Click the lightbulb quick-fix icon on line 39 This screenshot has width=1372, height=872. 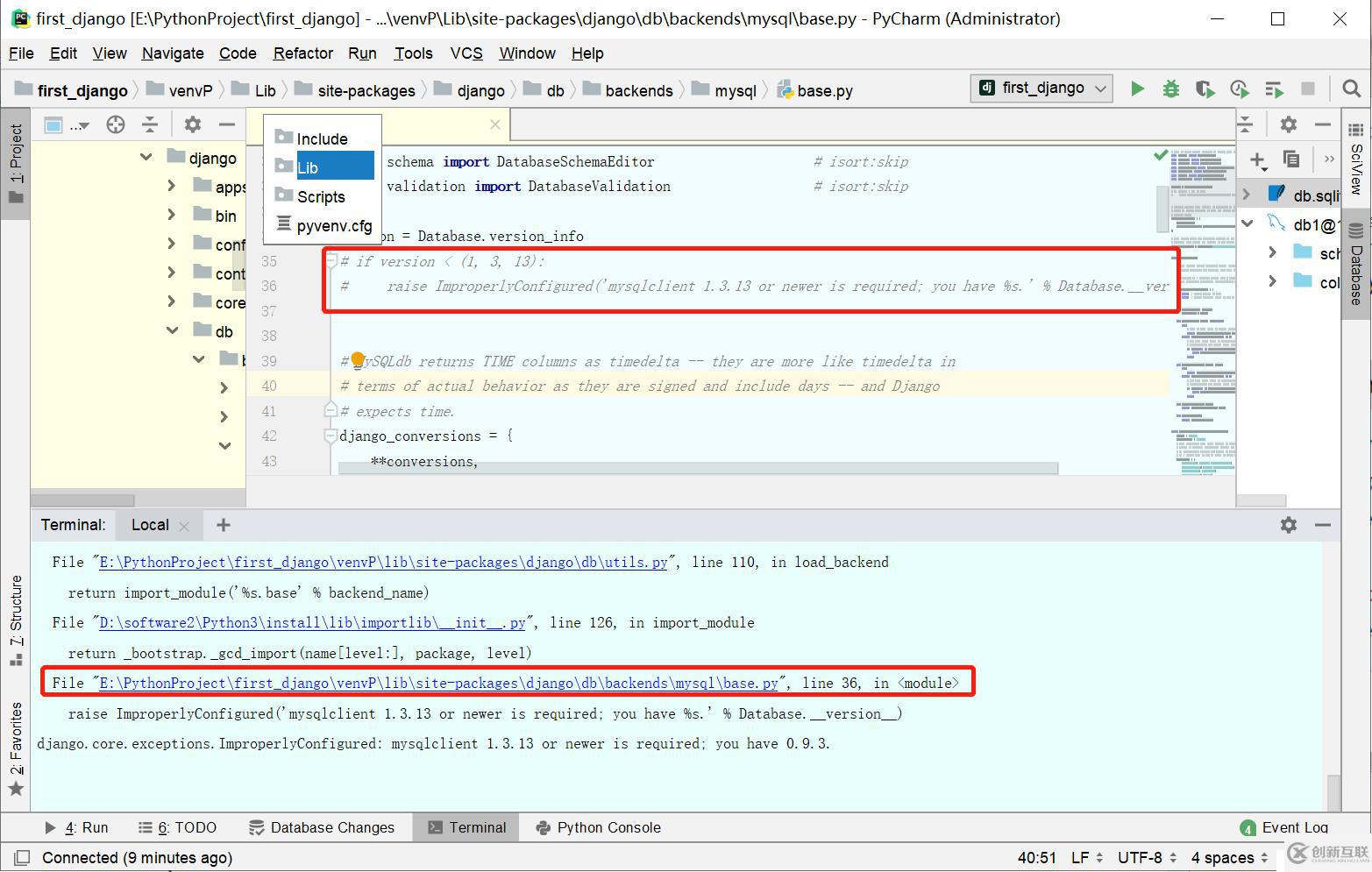(x=358, y=360)
